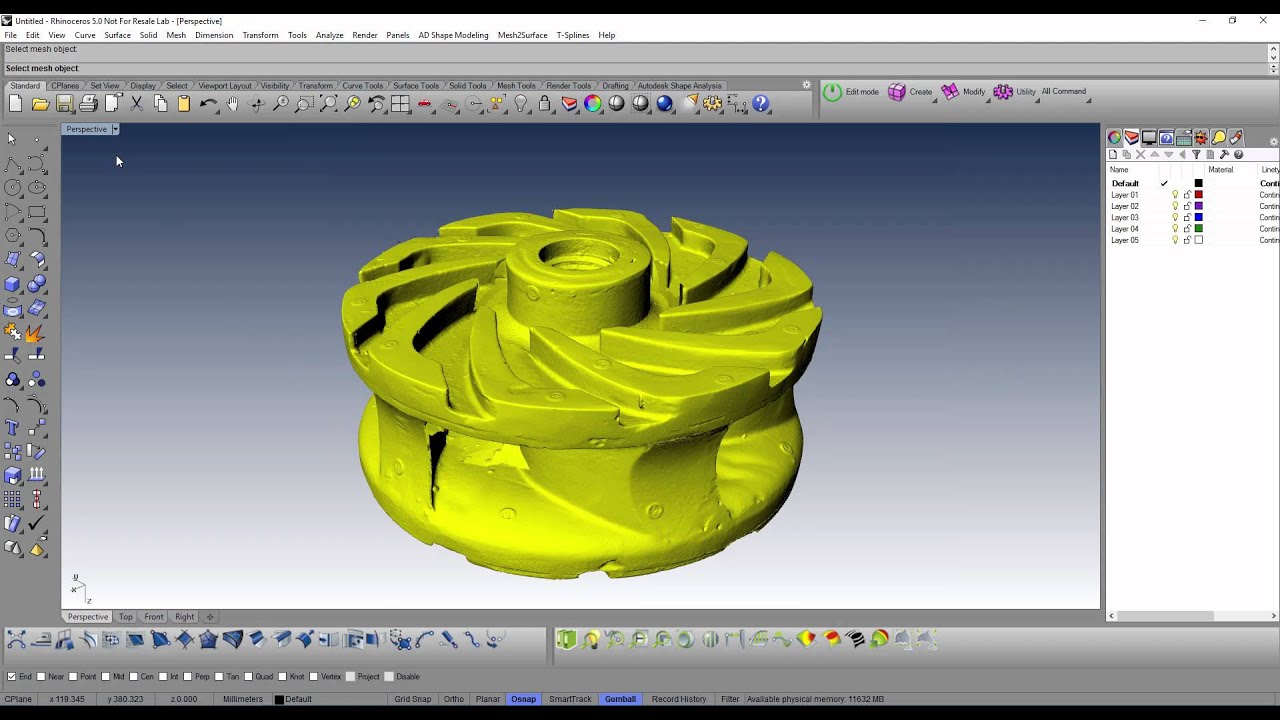Toggle the Osnap status button
The width and height of the screenshot is (1280, 720).
tap(523, 699)
